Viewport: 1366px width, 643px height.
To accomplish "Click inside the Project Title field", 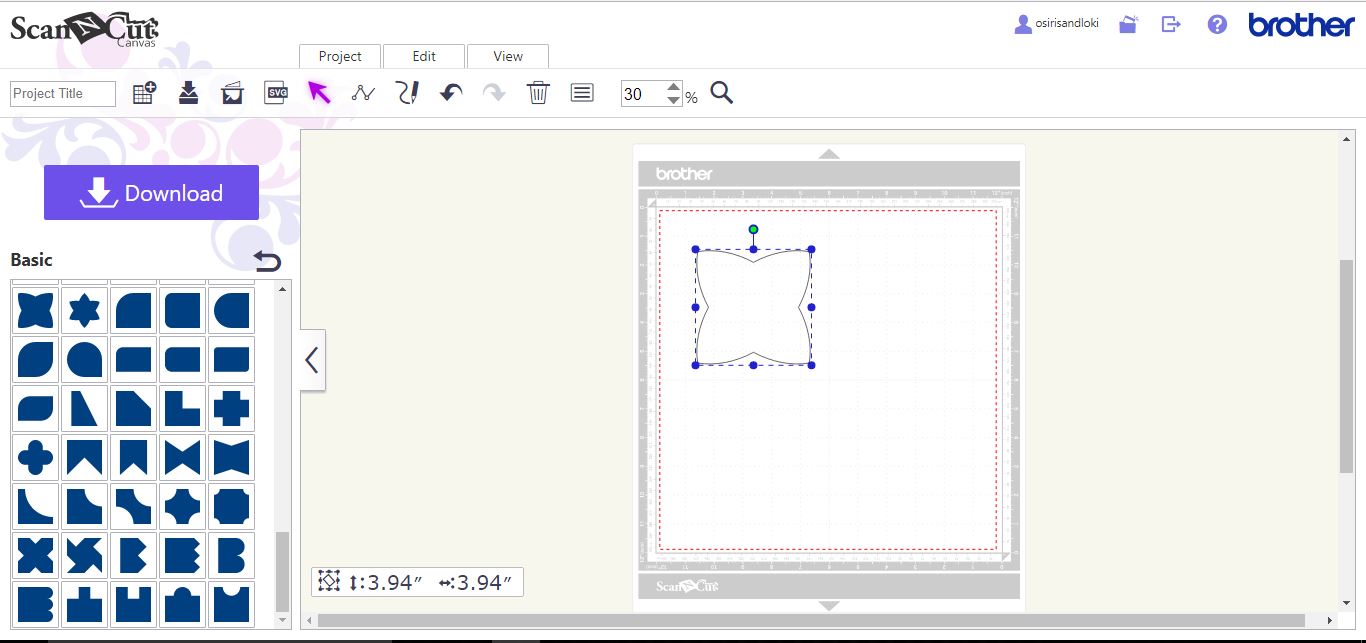I will [61, 93].
